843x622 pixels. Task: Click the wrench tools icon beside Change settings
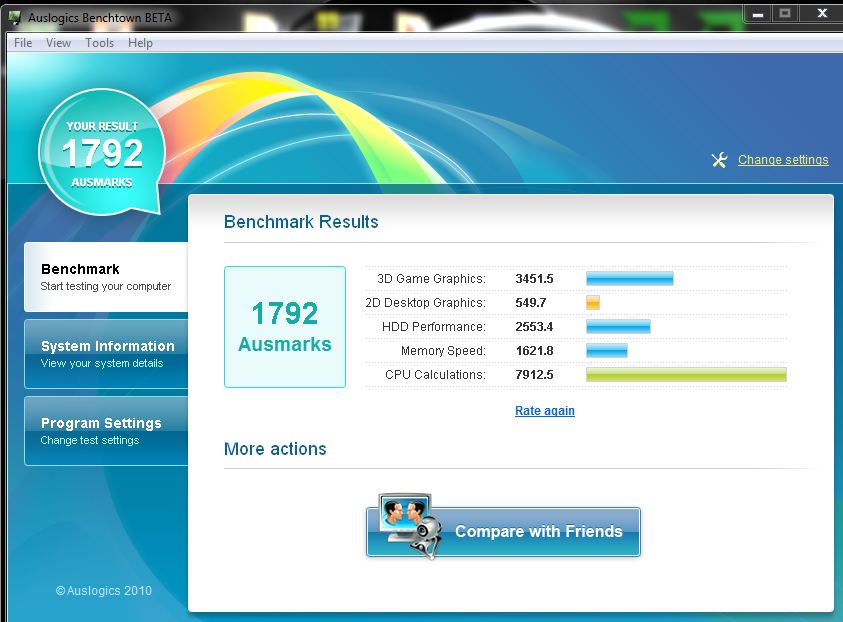(719, 160)
